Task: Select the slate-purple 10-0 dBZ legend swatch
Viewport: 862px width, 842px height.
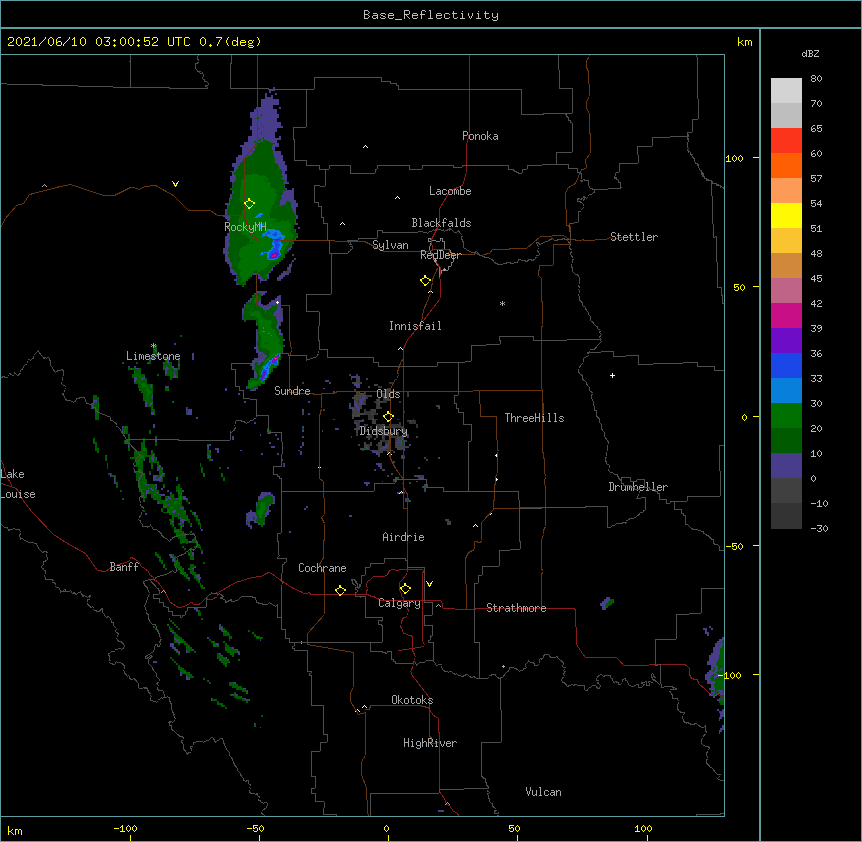Action: [786, 466]
